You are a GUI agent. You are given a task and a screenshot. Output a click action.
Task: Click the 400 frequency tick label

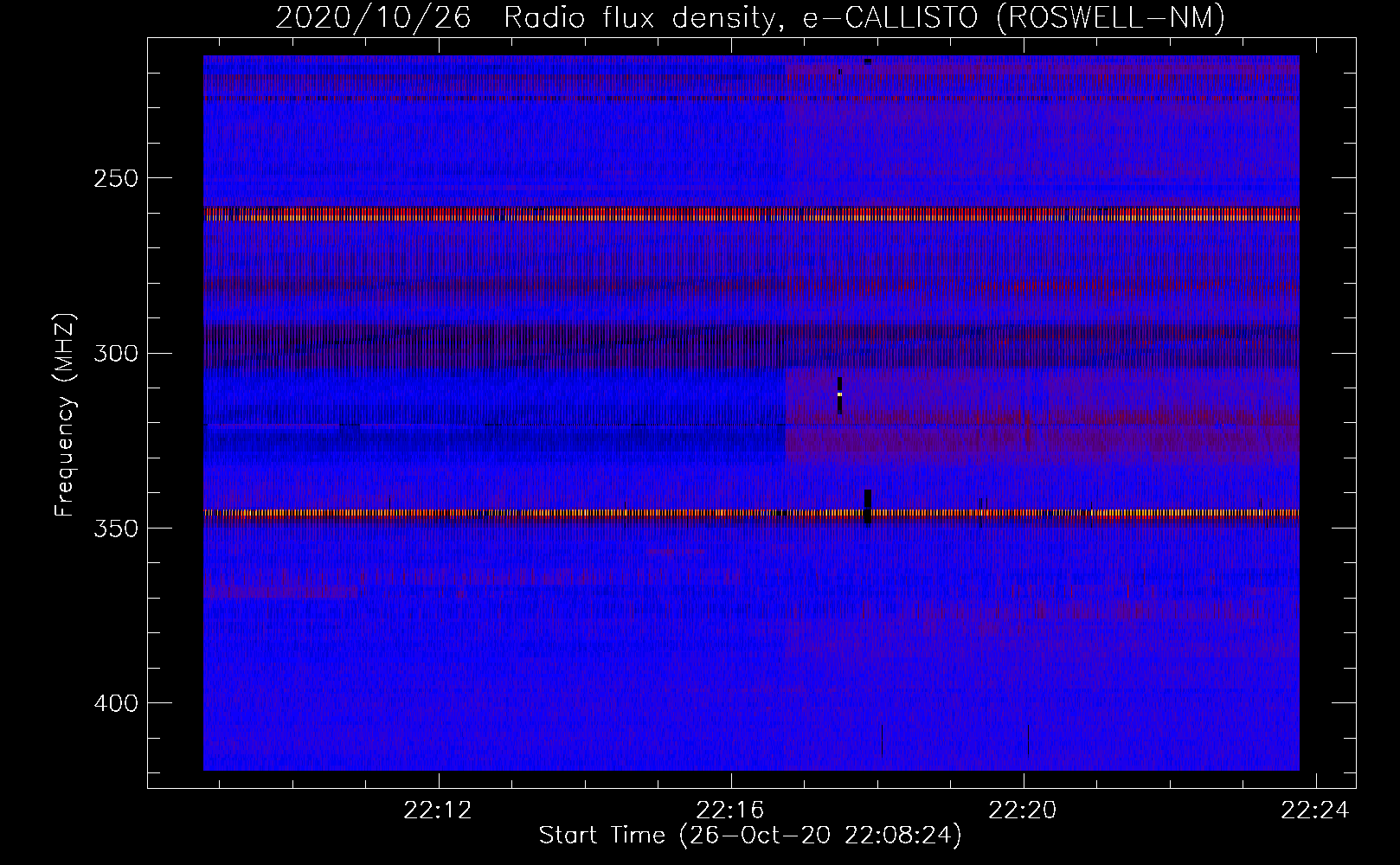click(x=116, y=703)
